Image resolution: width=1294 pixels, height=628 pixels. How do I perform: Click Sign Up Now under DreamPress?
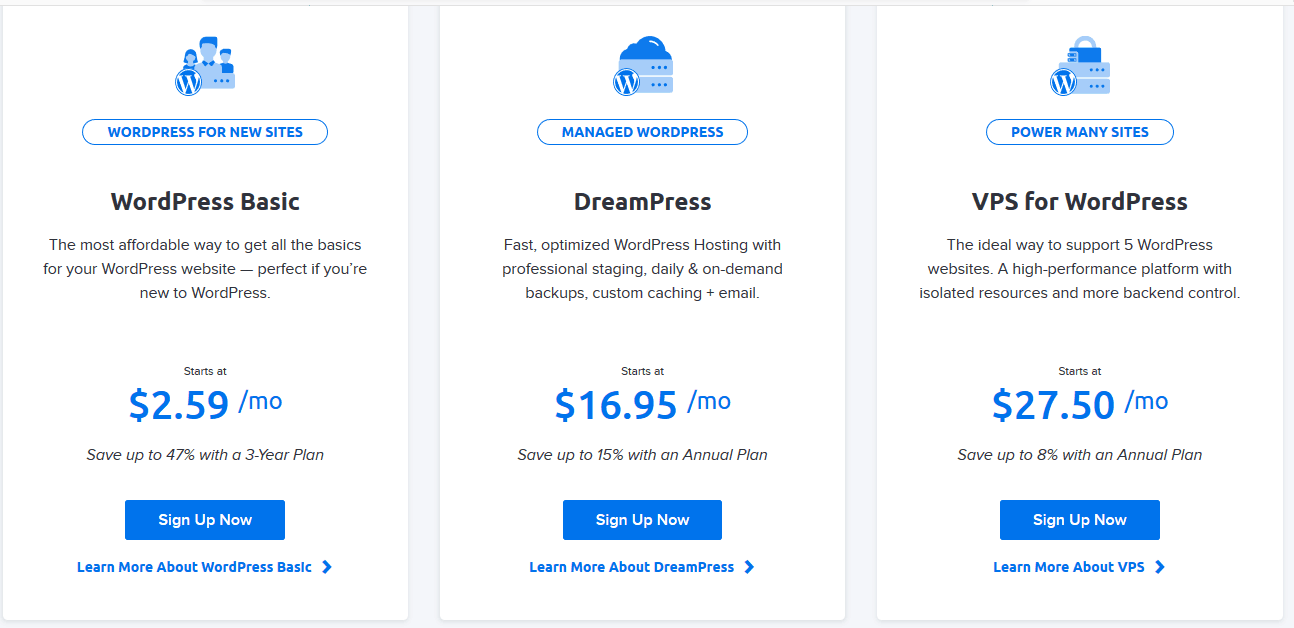(642, 519)
